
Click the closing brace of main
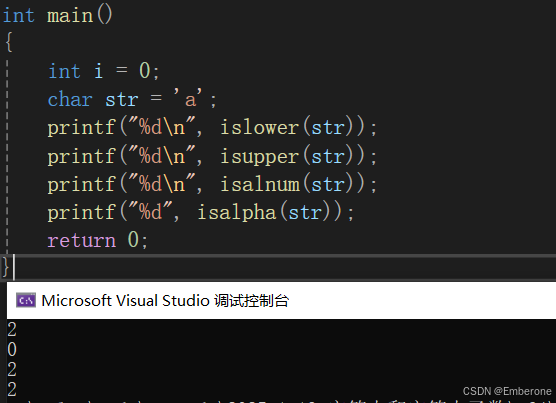[5, 267]
